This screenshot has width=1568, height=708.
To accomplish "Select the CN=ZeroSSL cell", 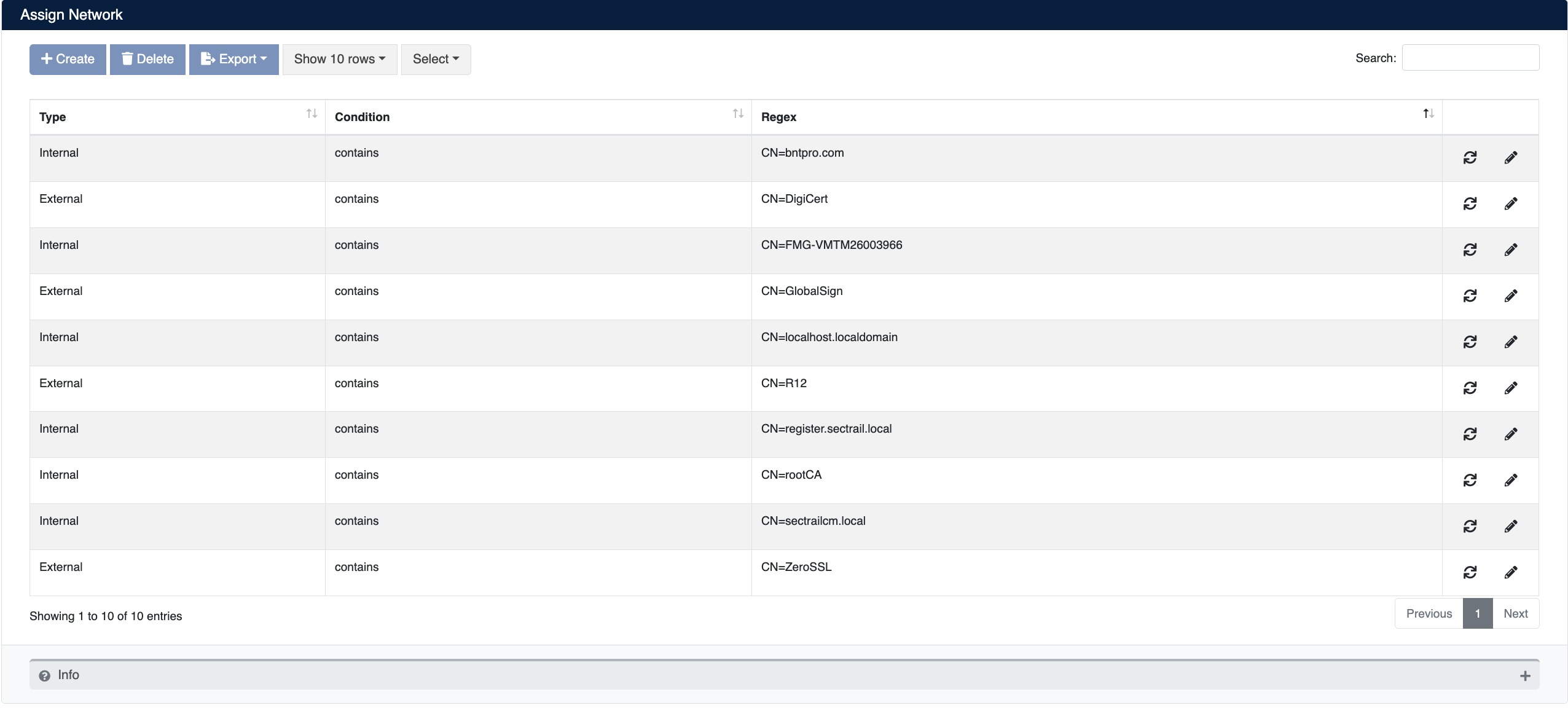I will click(1097, 573).
